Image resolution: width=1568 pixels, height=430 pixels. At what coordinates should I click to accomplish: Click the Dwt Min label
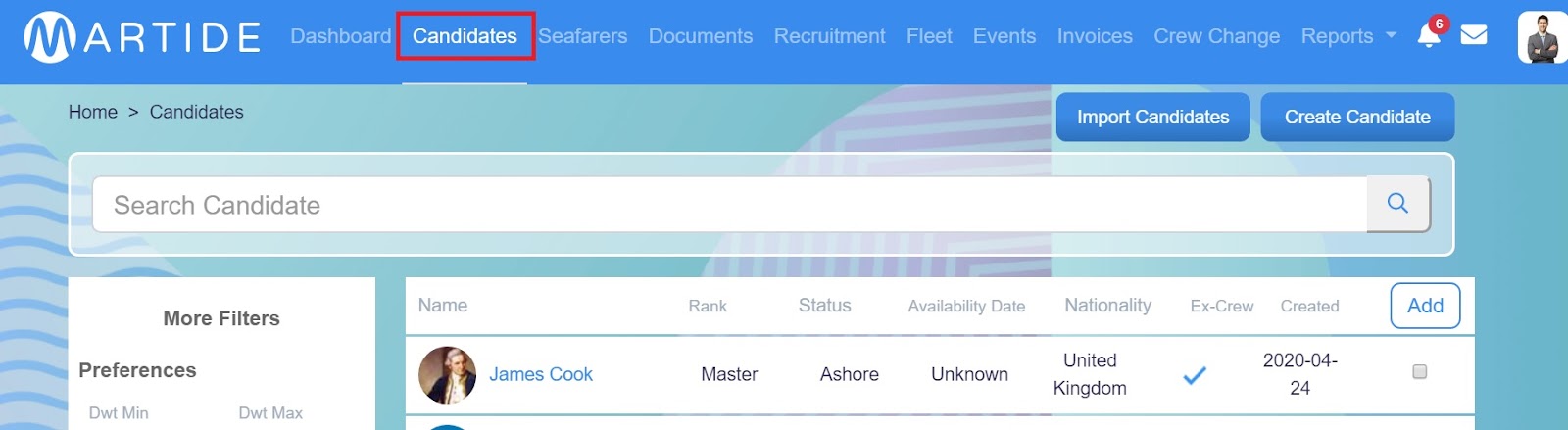(x=119, y=413)
